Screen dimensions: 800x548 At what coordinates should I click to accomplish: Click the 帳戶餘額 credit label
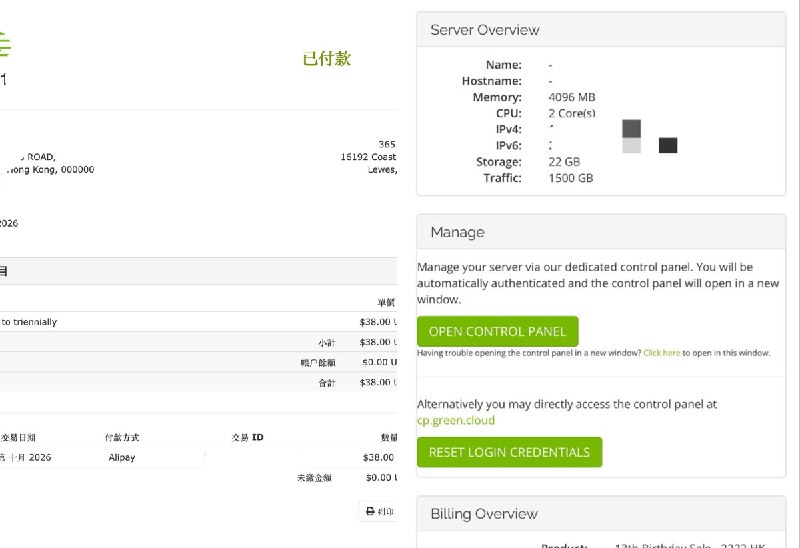[x=317, y=363]
